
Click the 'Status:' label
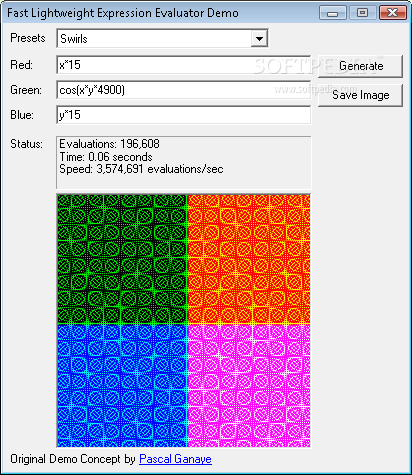pos(26,144)
